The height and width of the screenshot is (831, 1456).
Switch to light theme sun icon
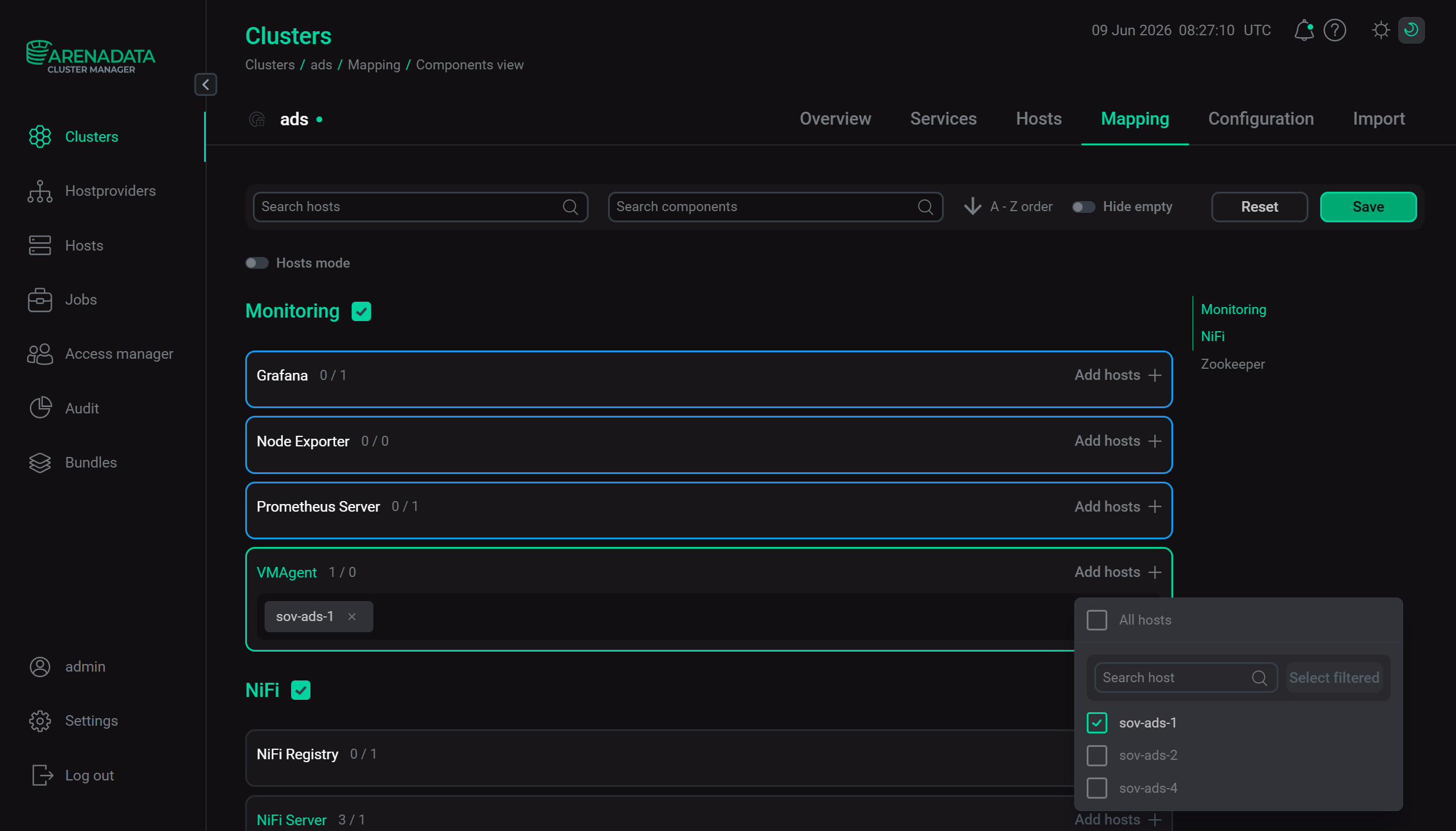pyautogui.click(x=1381, y=30)
